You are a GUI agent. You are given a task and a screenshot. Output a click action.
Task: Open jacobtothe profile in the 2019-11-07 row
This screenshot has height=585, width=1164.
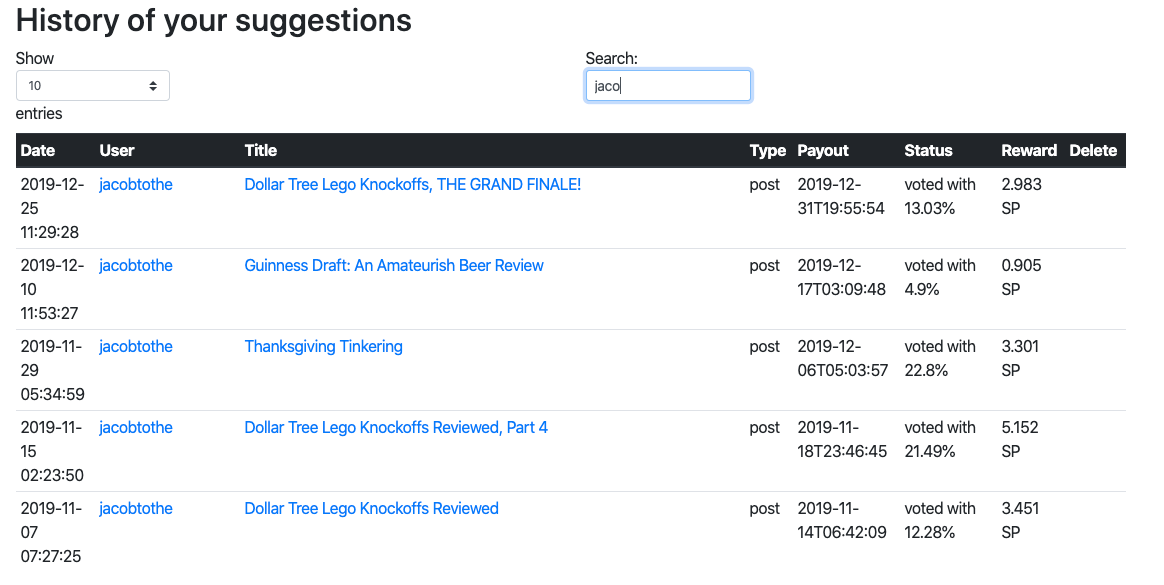click(136, 508)
